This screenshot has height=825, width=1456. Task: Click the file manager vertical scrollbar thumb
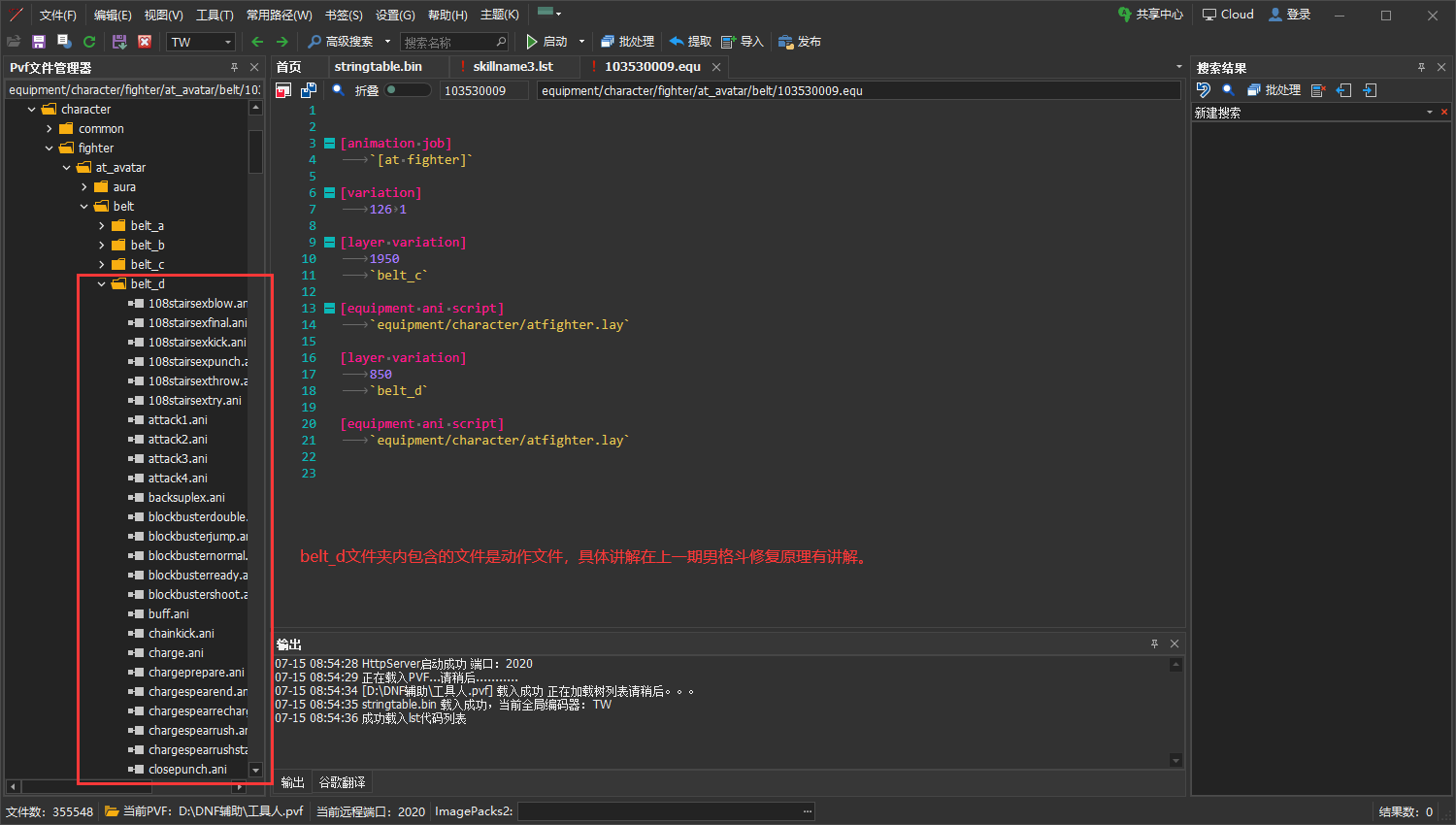pyautogui.click(x=256, y=151)
